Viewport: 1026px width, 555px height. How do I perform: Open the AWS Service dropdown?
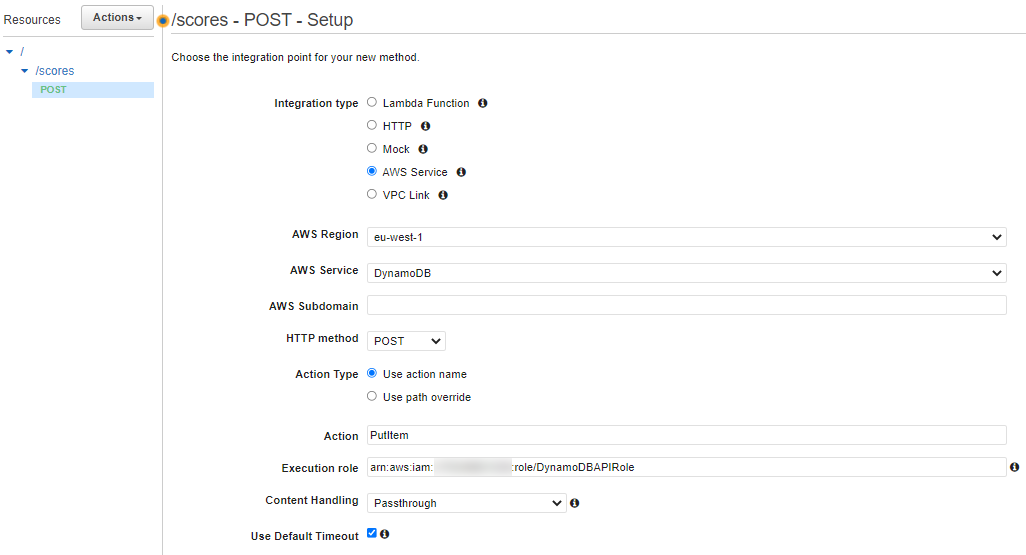coord(686,273)
